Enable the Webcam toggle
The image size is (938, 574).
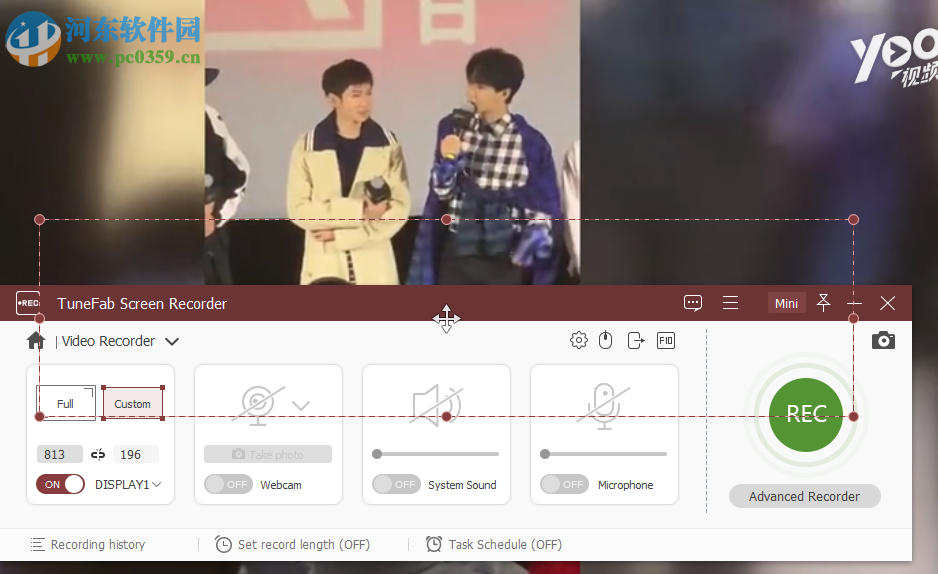point(229,484)
